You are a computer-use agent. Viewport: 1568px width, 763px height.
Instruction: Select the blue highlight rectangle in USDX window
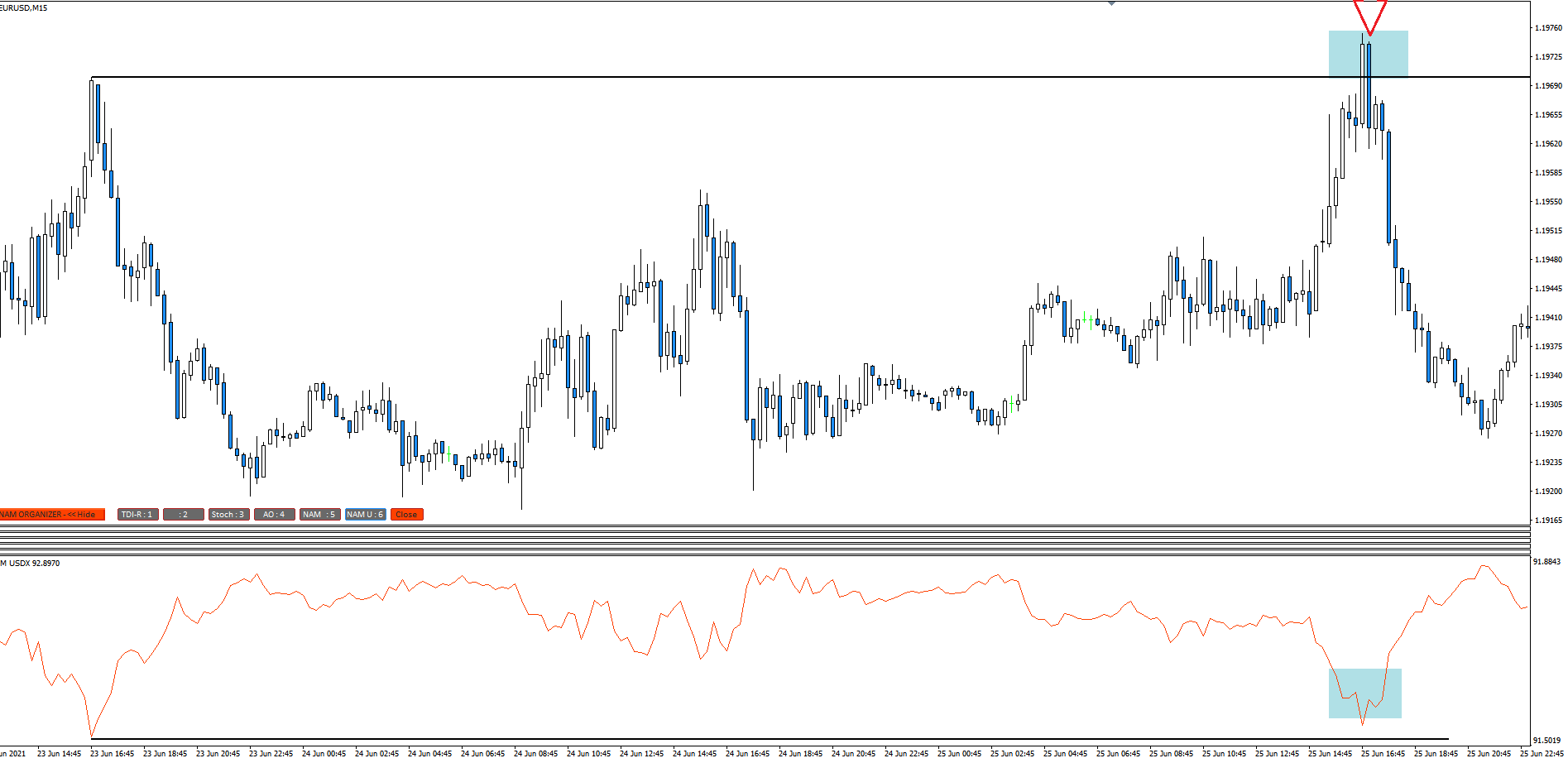(1364, 693)
